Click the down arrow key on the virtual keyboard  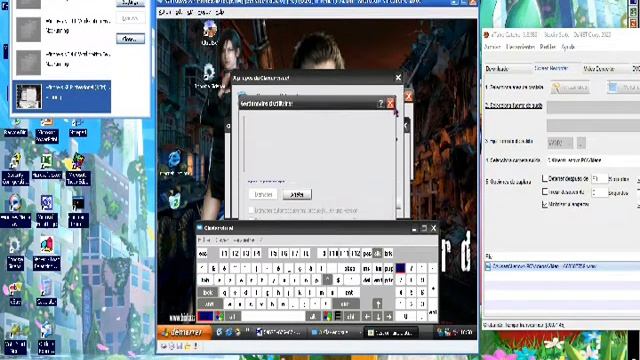pos(378,316)
